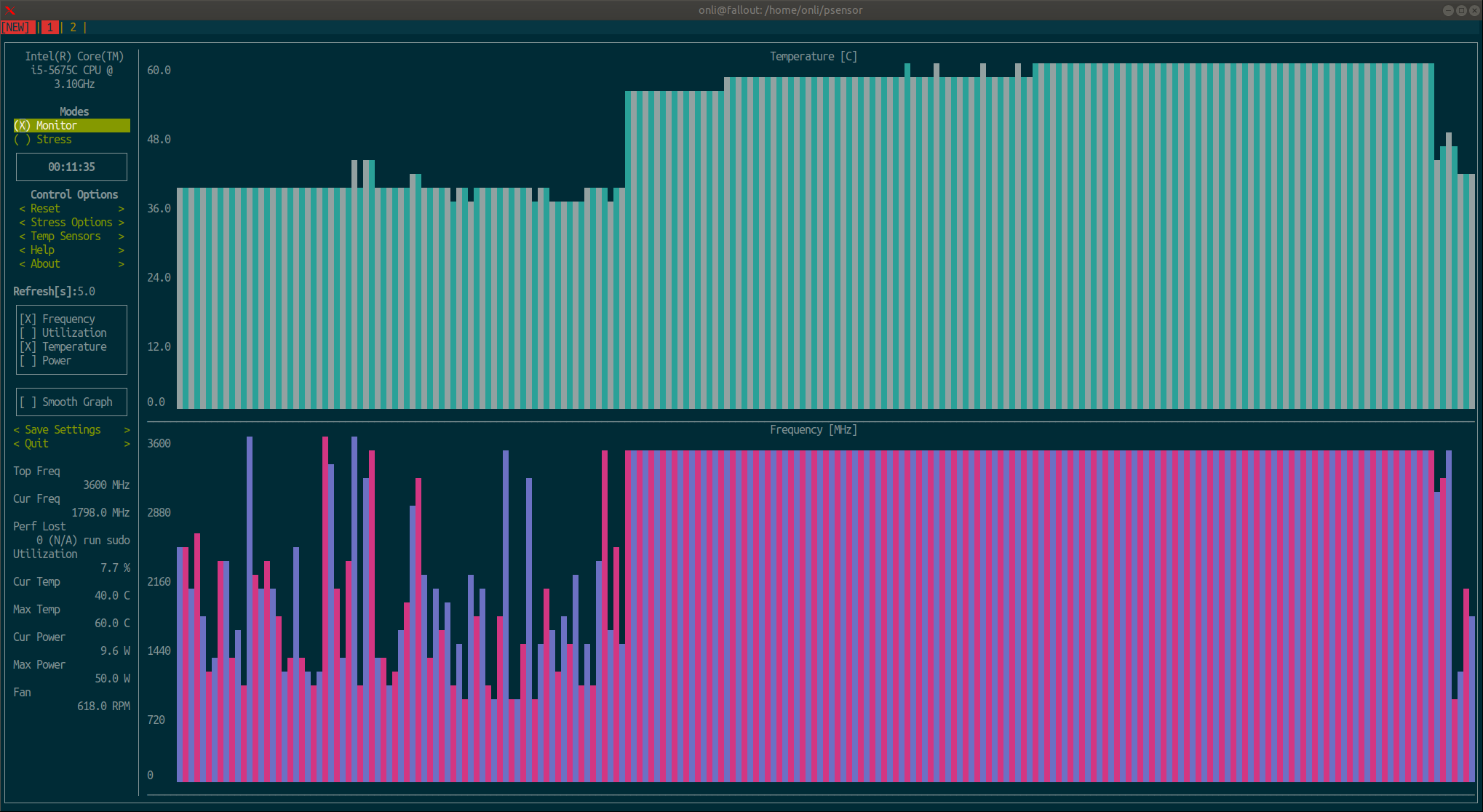
Task: Click the Perf Lost label
Action: [x=39, y=526]
